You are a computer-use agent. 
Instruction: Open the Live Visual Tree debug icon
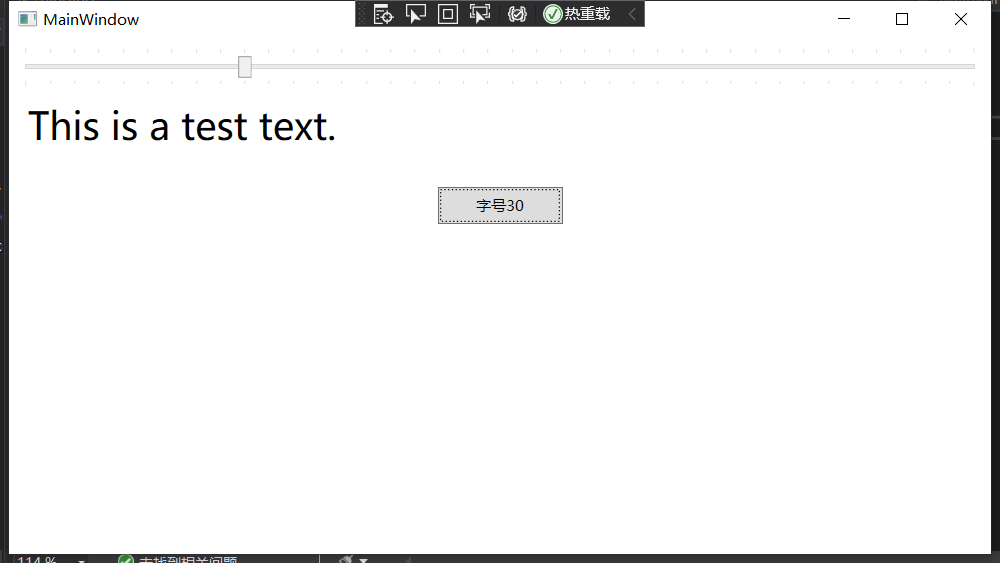(x=383, y=14)
